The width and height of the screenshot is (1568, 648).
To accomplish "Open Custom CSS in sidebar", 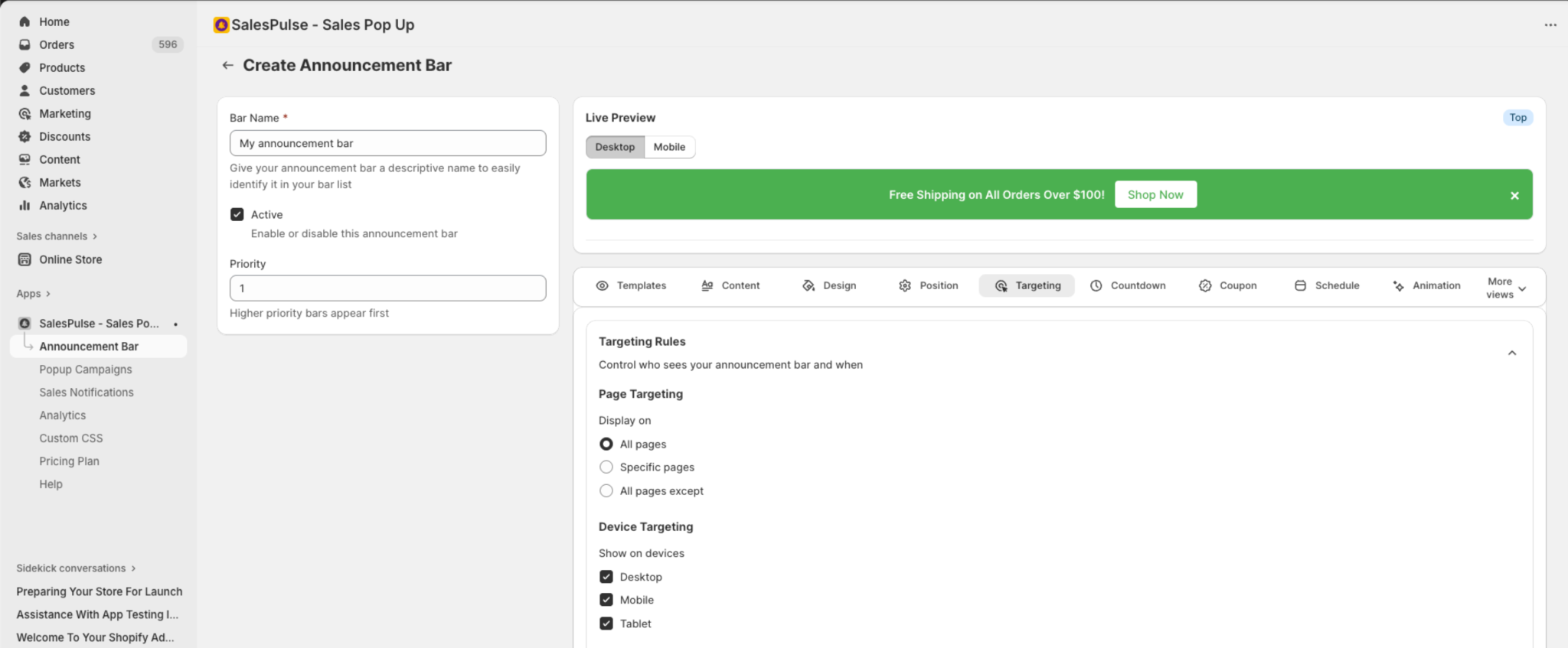I will 71,438.
